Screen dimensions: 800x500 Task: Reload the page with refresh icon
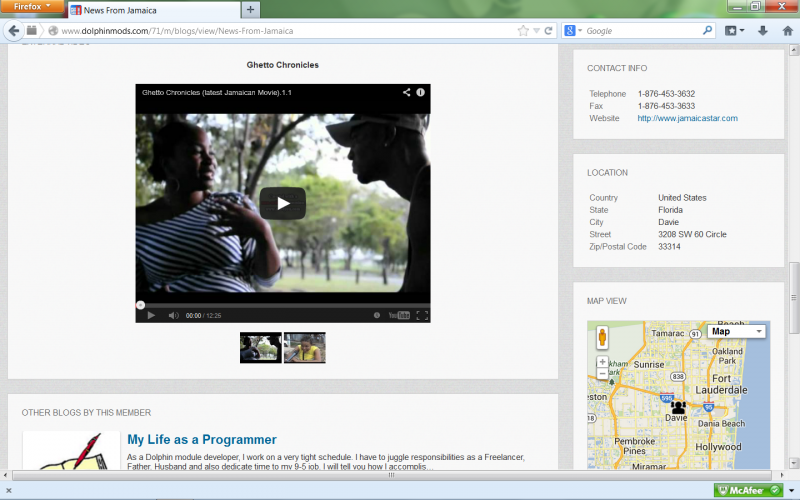(548, 31)
